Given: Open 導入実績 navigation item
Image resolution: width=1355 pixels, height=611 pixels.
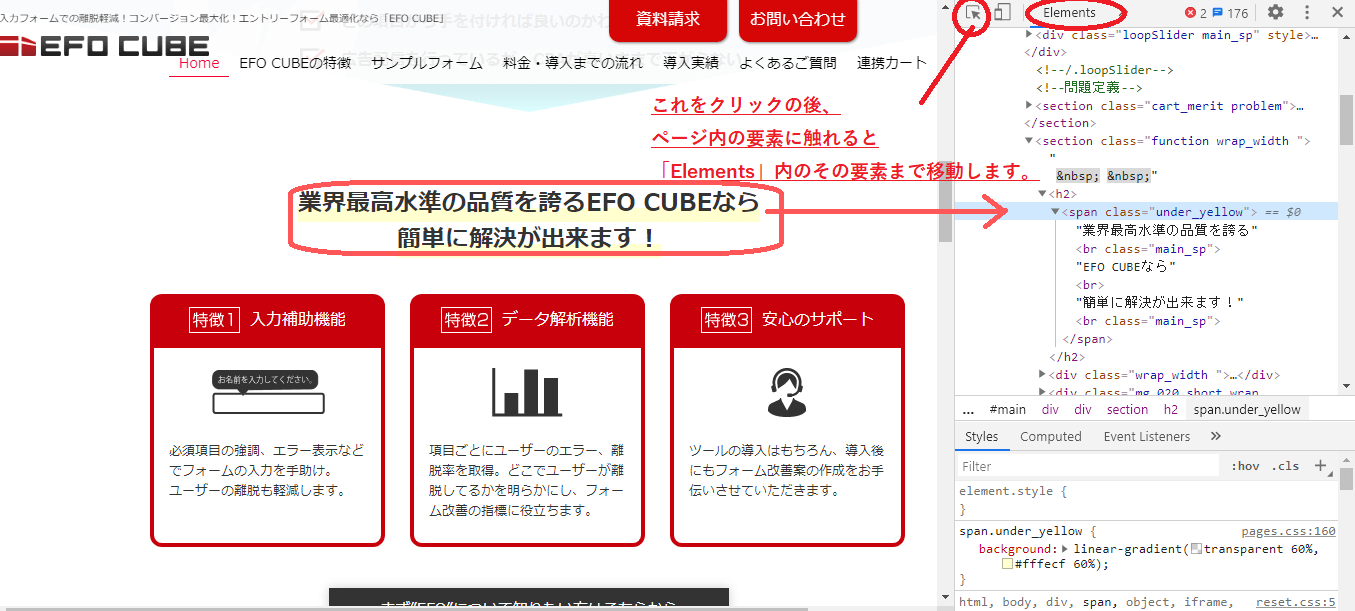Looking at the screenshot, I should pos(691,63).
